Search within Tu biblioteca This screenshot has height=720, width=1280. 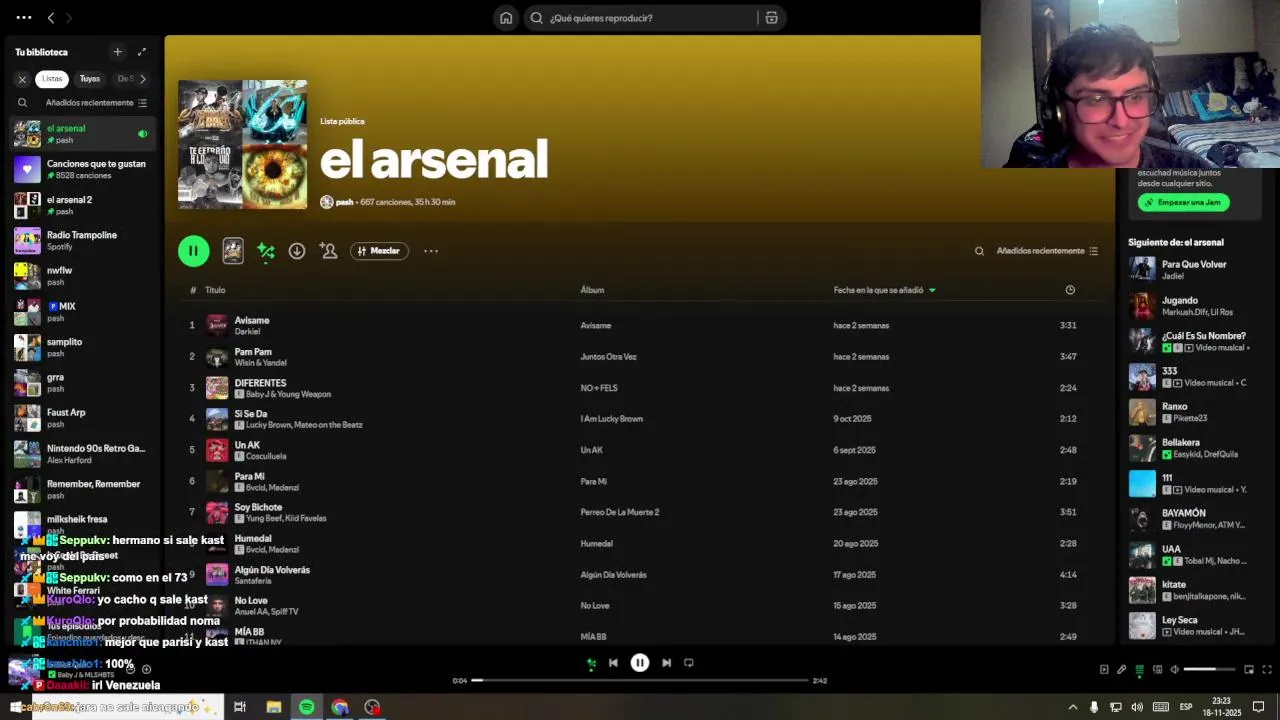(x=22, y=103)
